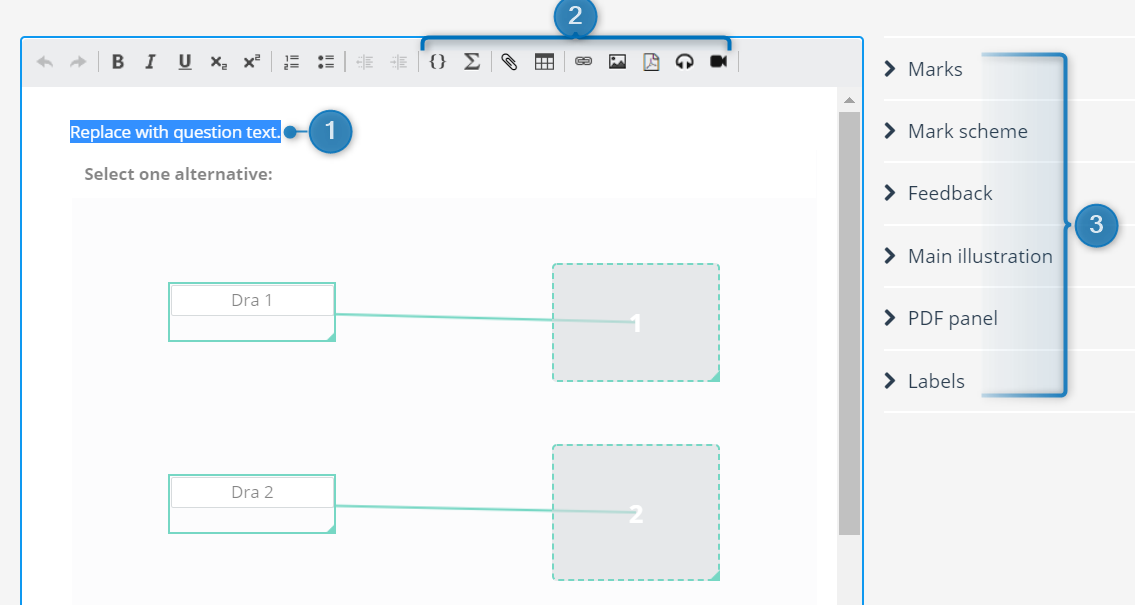
Task: Insert a table
Action: (x=544, y=62)
